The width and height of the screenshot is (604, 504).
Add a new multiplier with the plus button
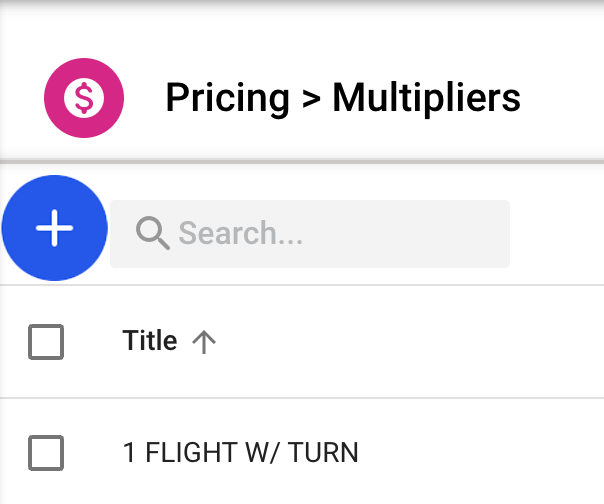tap(54, 228)
